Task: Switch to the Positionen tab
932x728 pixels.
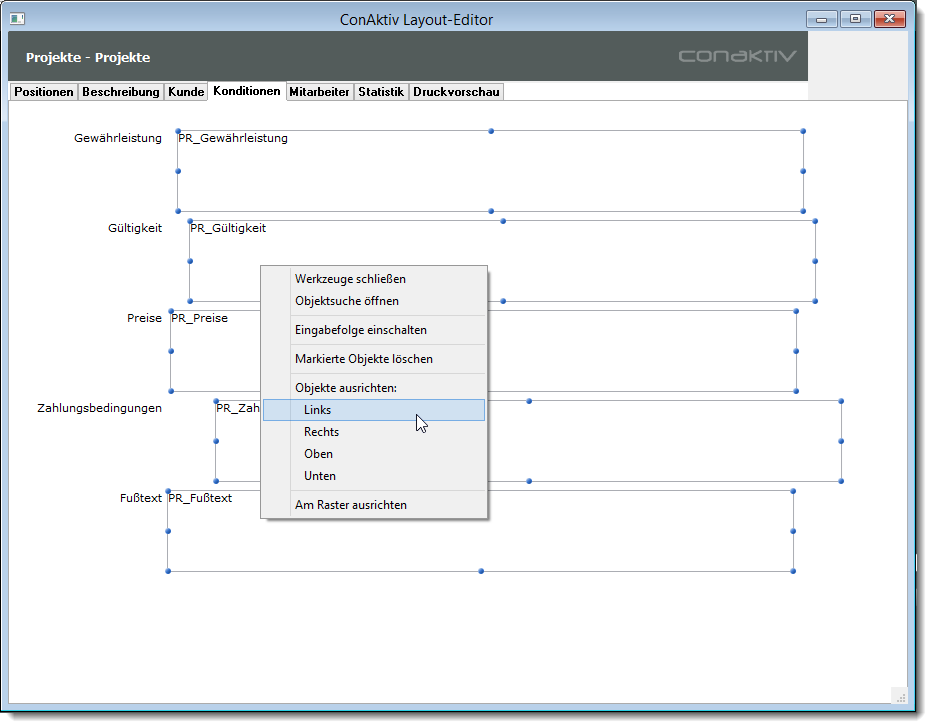Action: (x=44, y=92)
